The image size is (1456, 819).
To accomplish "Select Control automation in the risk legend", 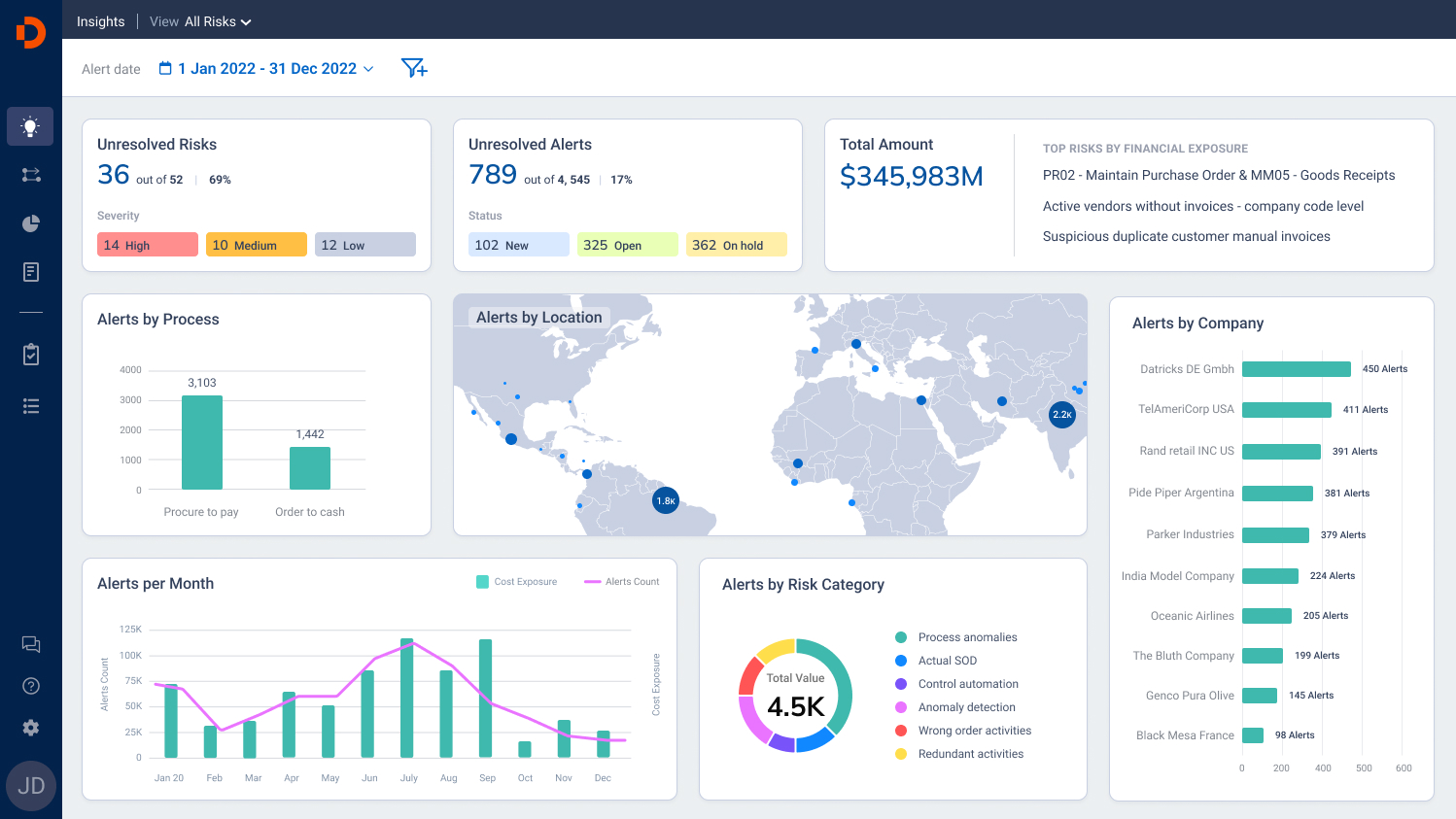I will (x=956, y=684).
